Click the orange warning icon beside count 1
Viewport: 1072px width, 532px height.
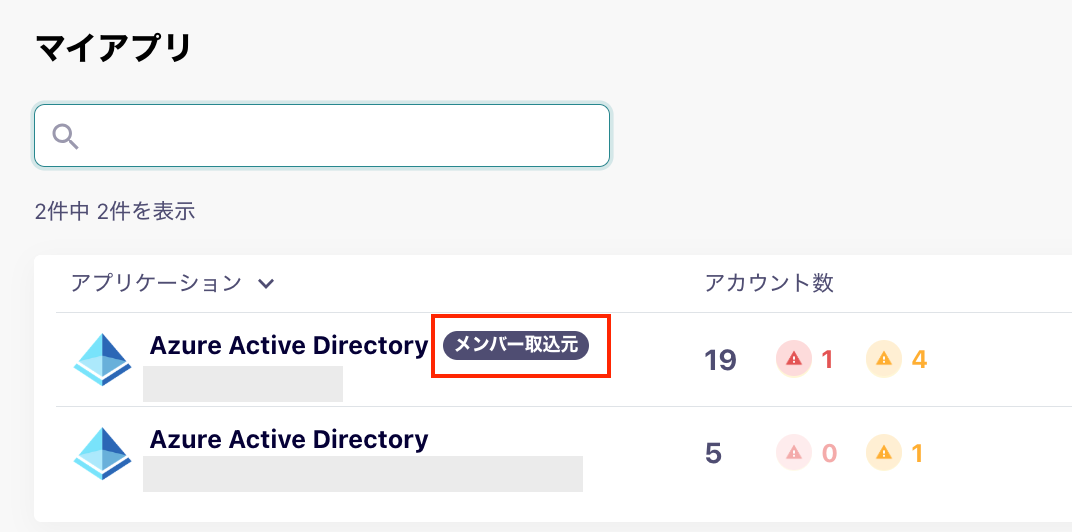coord(884,453)
